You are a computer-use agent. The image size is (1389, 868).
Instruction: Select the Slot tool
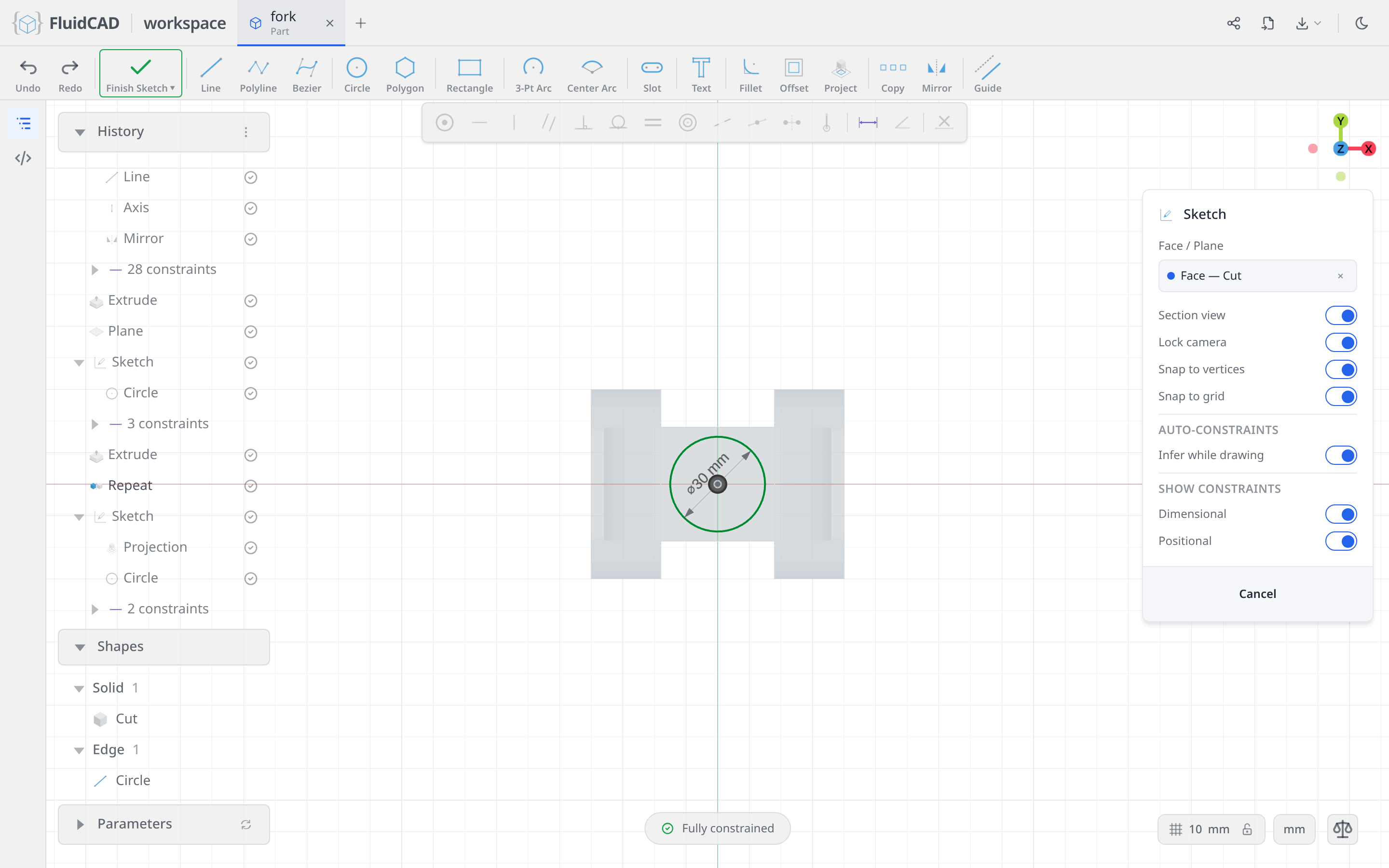(652, 74)
